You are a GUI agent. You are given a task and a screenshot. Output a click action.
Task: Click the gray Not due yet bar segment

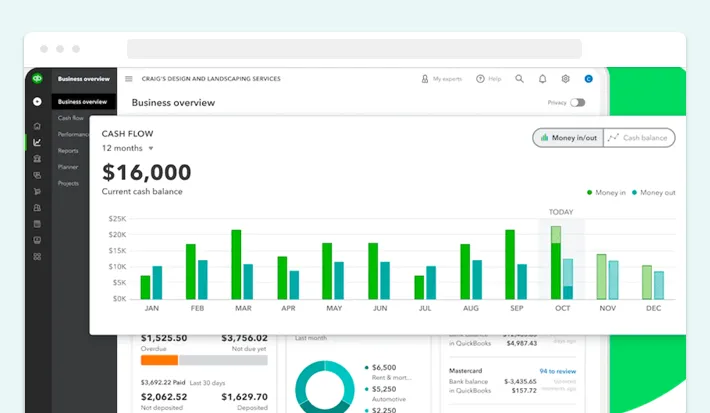[223, 360]
